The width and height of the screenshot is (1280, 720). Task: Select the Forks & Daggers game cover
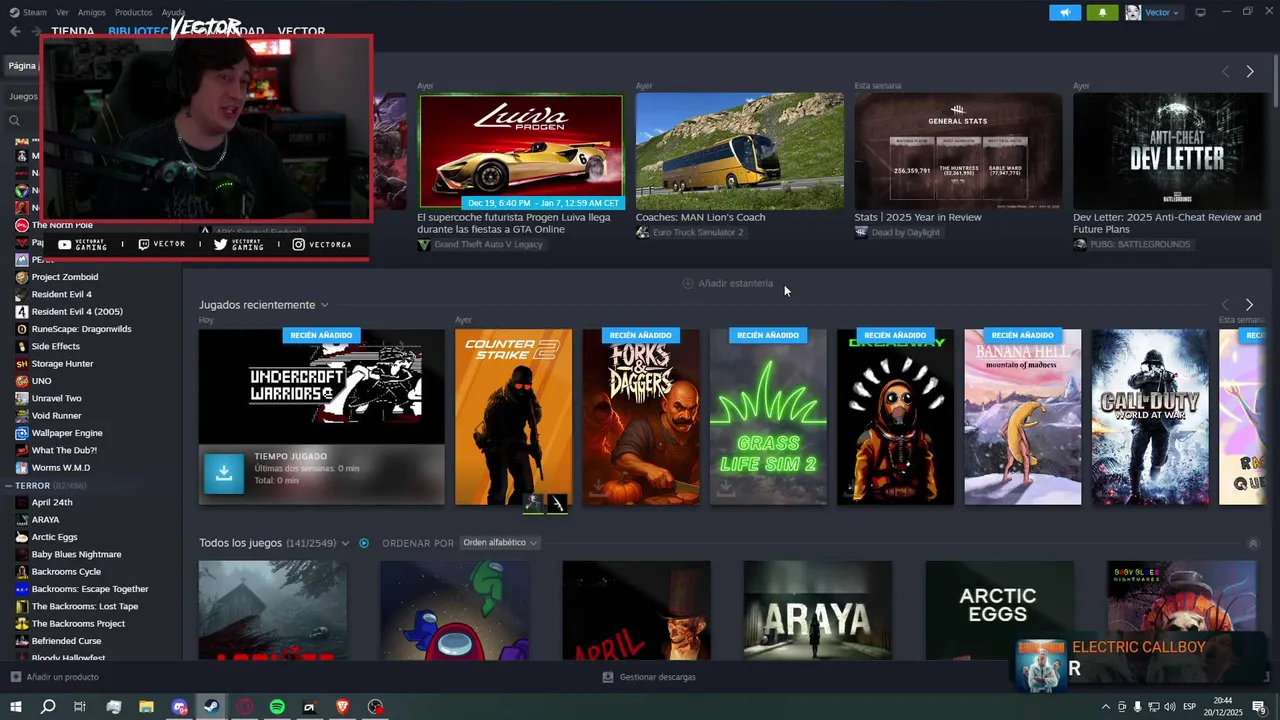641,417
